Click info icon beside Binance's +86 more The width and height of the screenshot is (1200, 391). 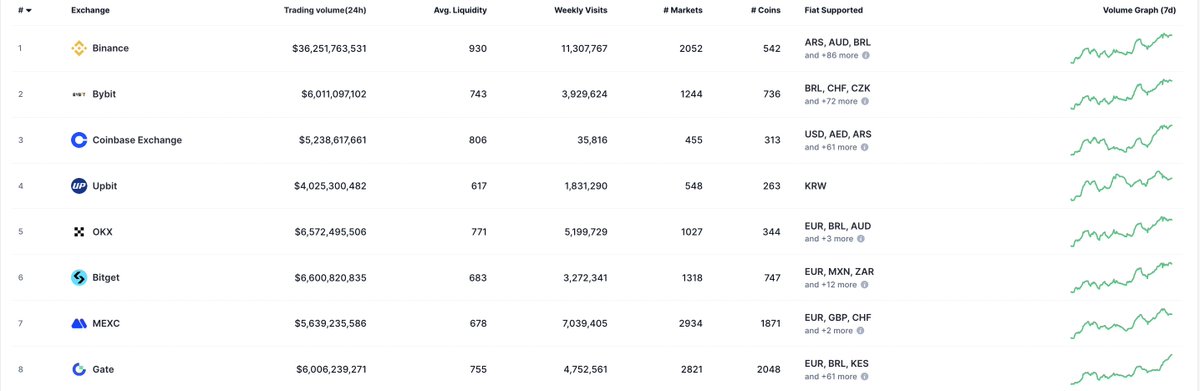point(865,56)
